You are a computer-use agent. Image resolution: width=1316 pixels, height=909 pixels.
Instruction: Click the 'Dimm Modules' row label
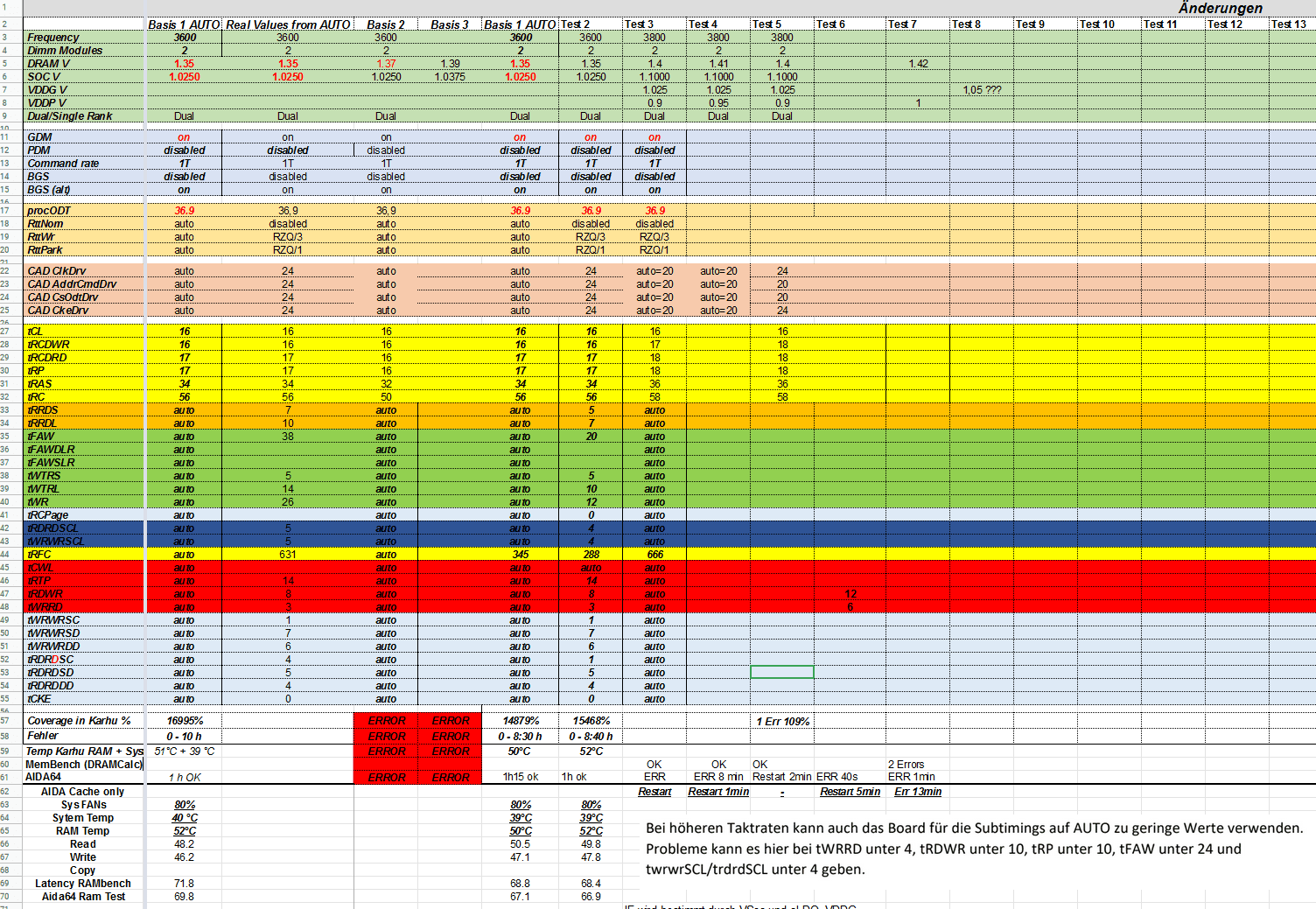tap(65, 51)
